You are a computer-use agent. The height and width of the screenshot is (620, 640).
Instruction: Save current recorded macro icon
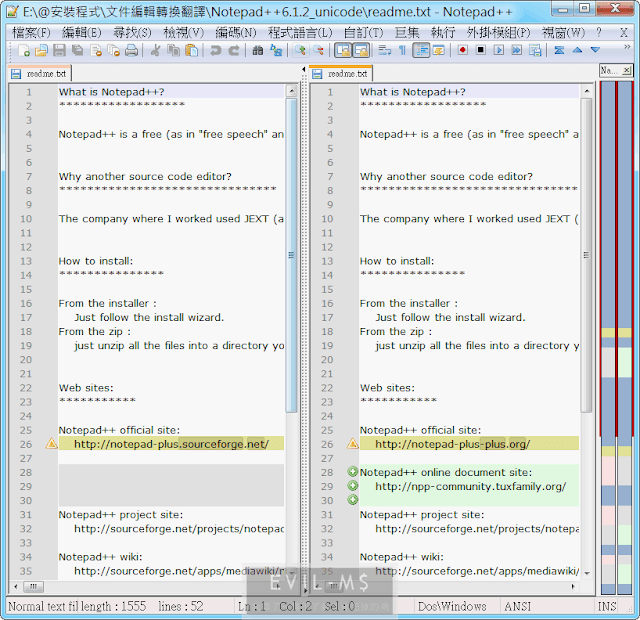point(535,50)
